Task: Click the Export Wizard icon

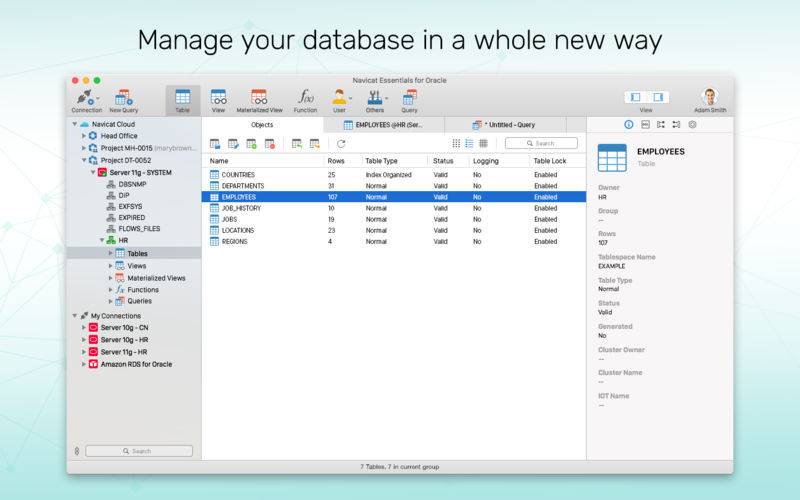Action: click(314, 144)
